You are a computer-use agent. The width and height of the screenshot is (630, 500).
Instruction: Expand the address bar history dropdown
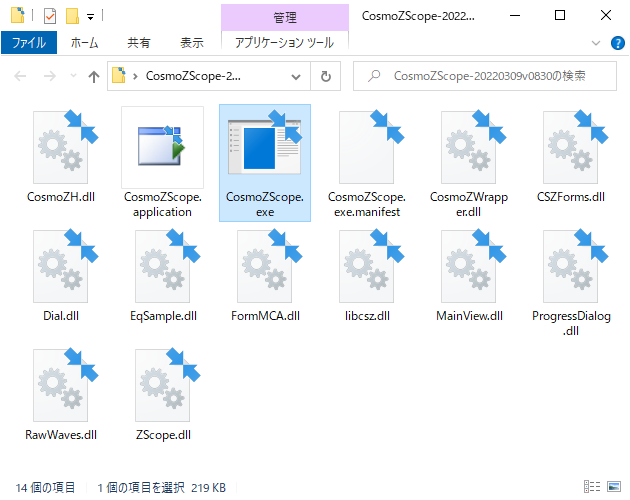tap(297, 75)
